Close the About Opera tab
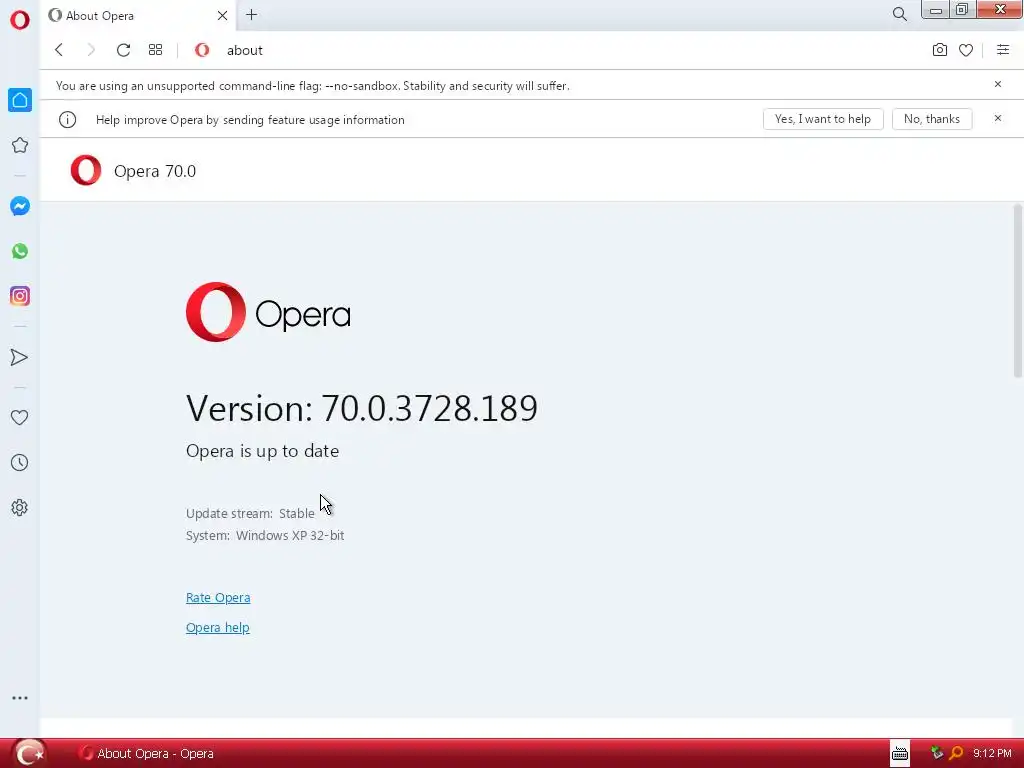This screenshot has height=768, width=1024. [222, 16]
